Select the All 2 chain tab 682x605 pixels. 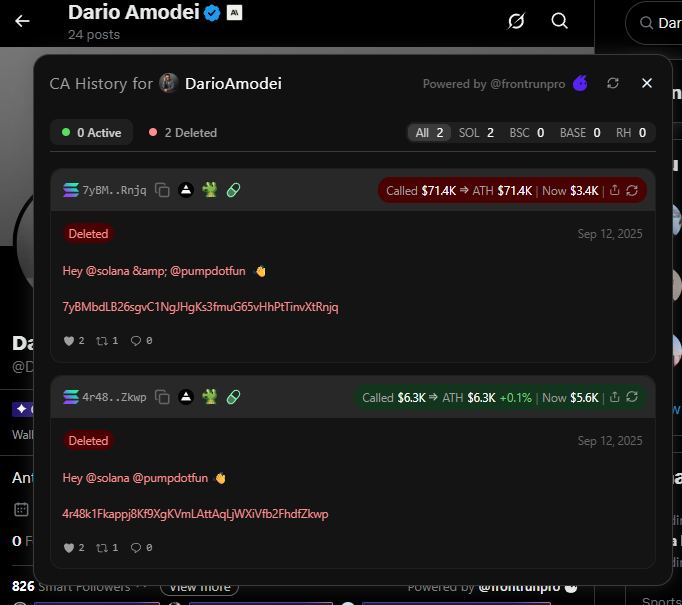pyautogui.click(x=429, y=133)
